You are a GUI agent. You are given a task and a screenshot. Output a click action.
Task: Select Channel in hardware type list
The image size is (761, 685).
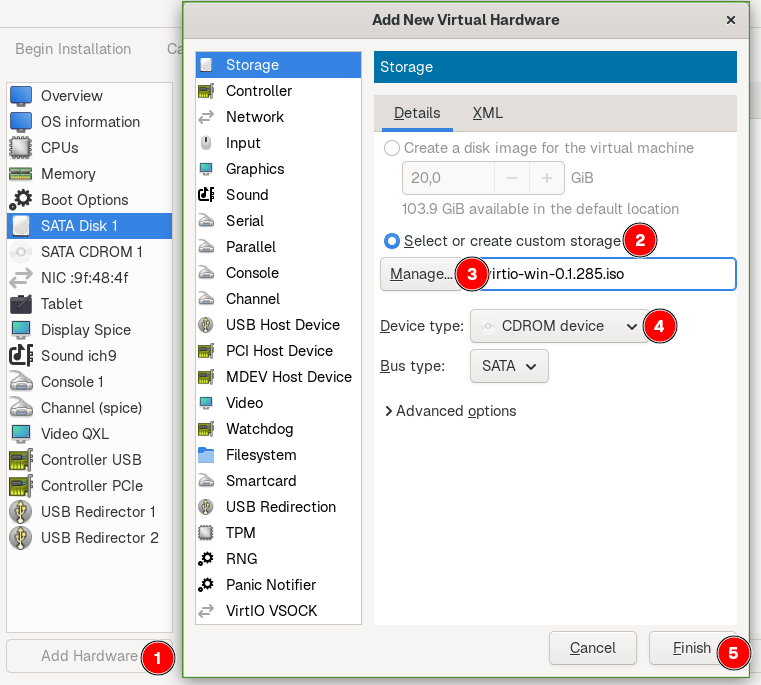279,299
